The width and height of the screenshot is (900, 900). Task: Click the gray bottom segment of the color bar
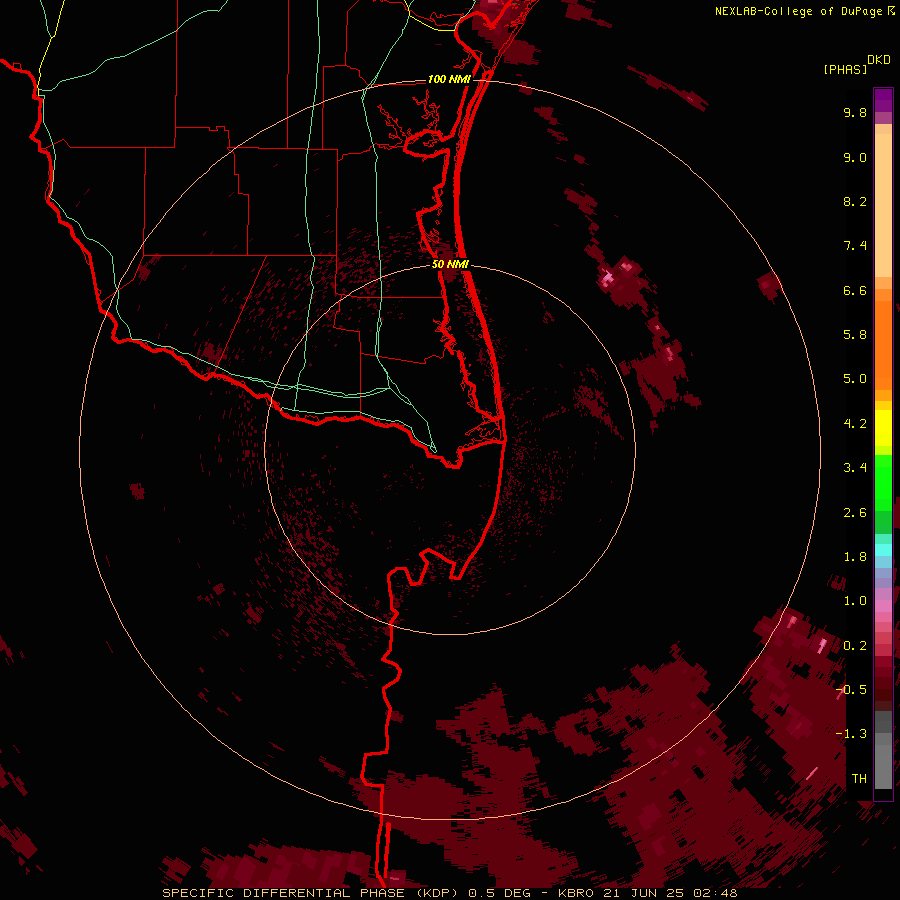coord(883,768)
